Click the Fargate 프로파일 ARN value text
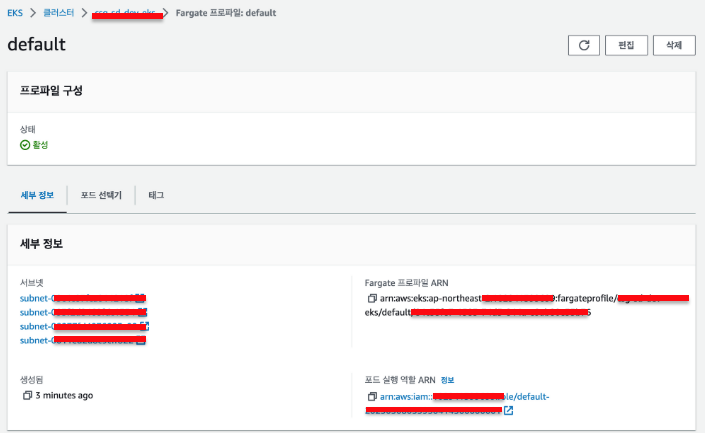The image size is (705, 433). pos(527,305)
